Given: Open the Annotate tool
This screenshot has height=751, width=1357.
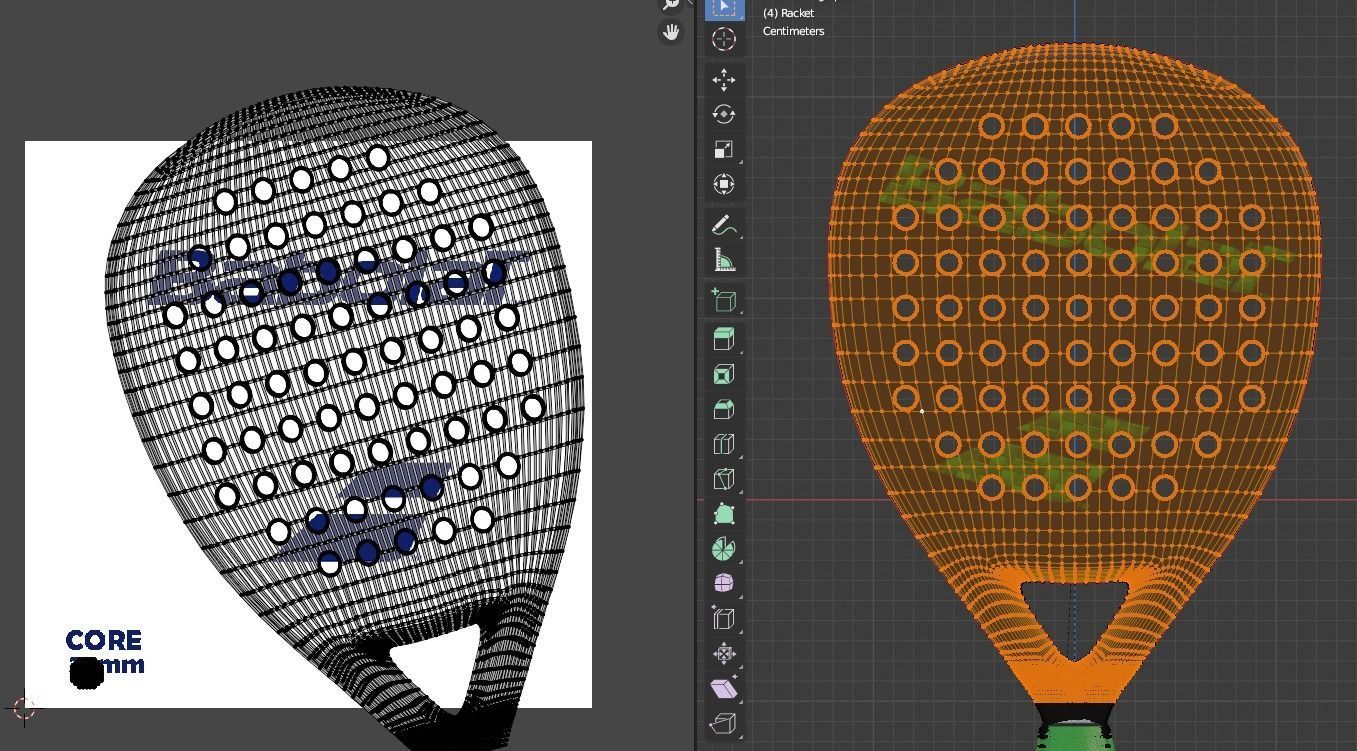Looking at the screenshot, I should point(723,224).
